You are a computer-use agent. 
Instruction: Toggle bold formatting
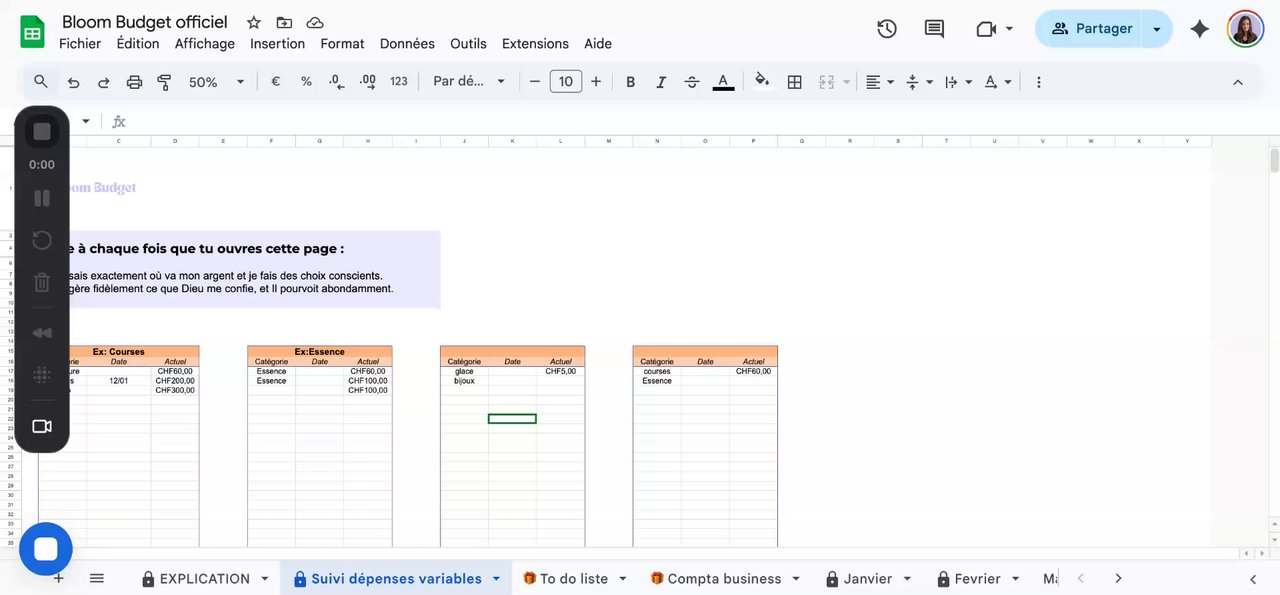click(x=630, y=82)
